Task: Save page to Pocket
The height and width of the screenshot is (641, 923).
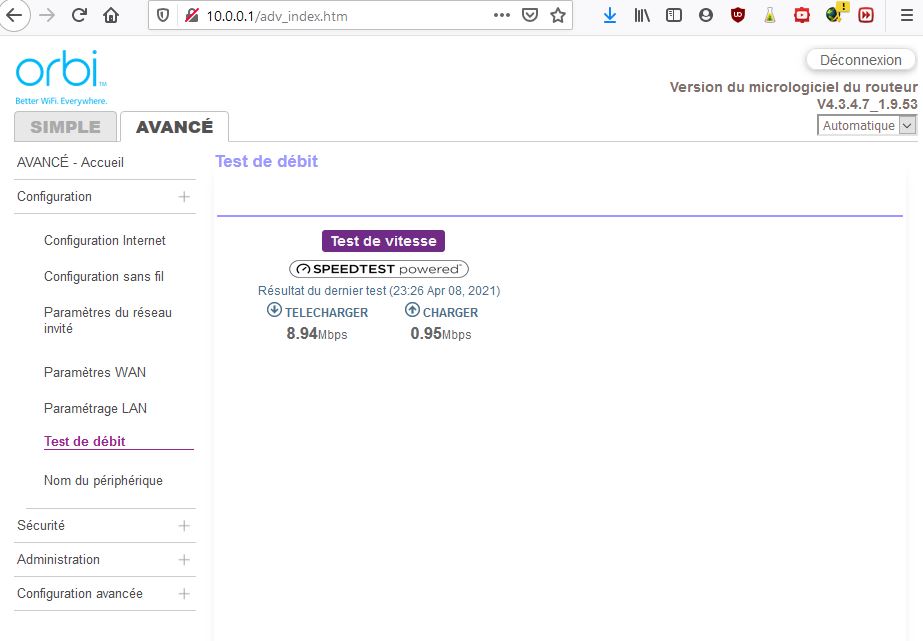Action: (x=530, y=16)
